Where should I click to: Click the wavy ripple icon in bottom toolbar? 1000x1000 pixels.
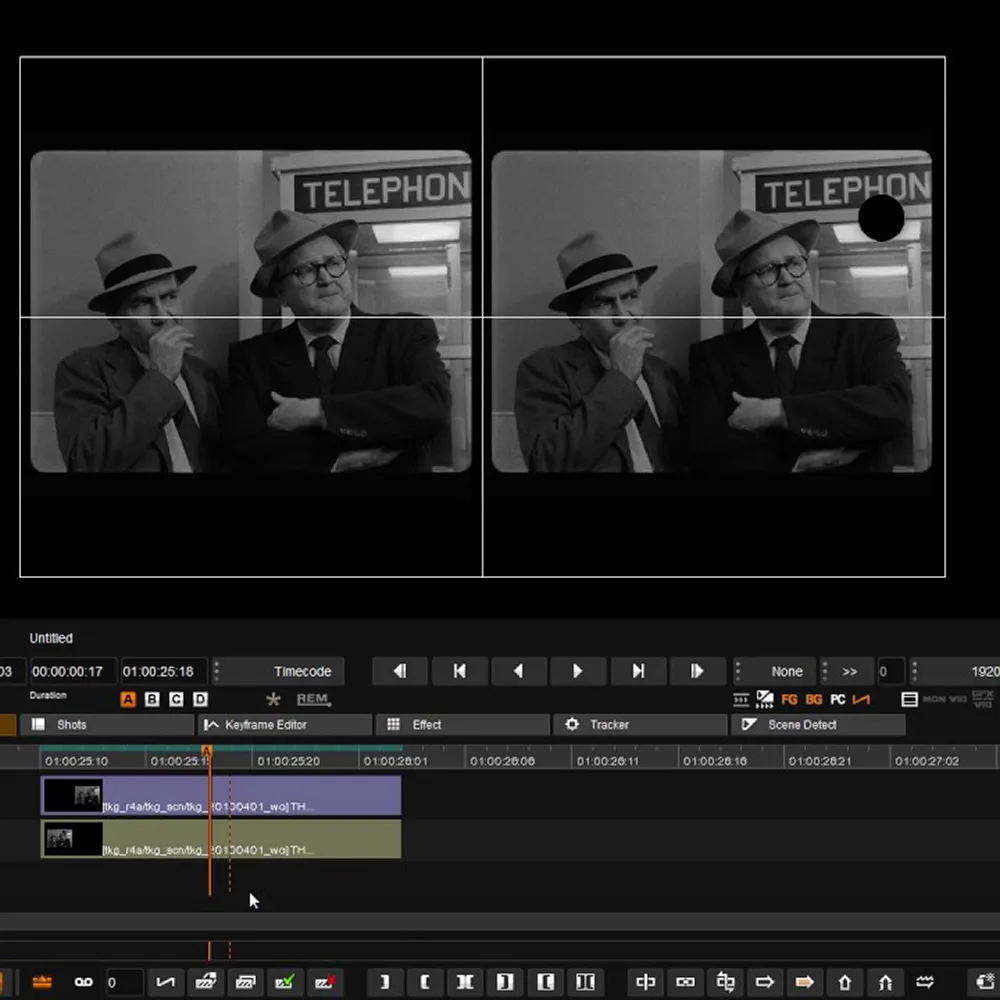click(925, 982)
